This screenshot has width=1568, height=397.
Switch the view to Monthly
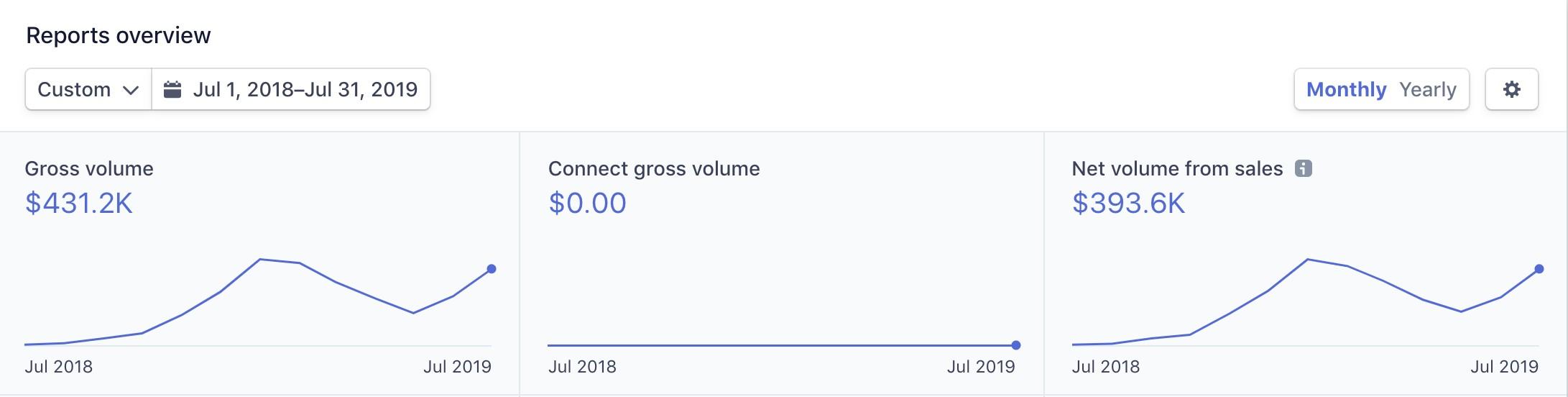tap(1345, 90)
